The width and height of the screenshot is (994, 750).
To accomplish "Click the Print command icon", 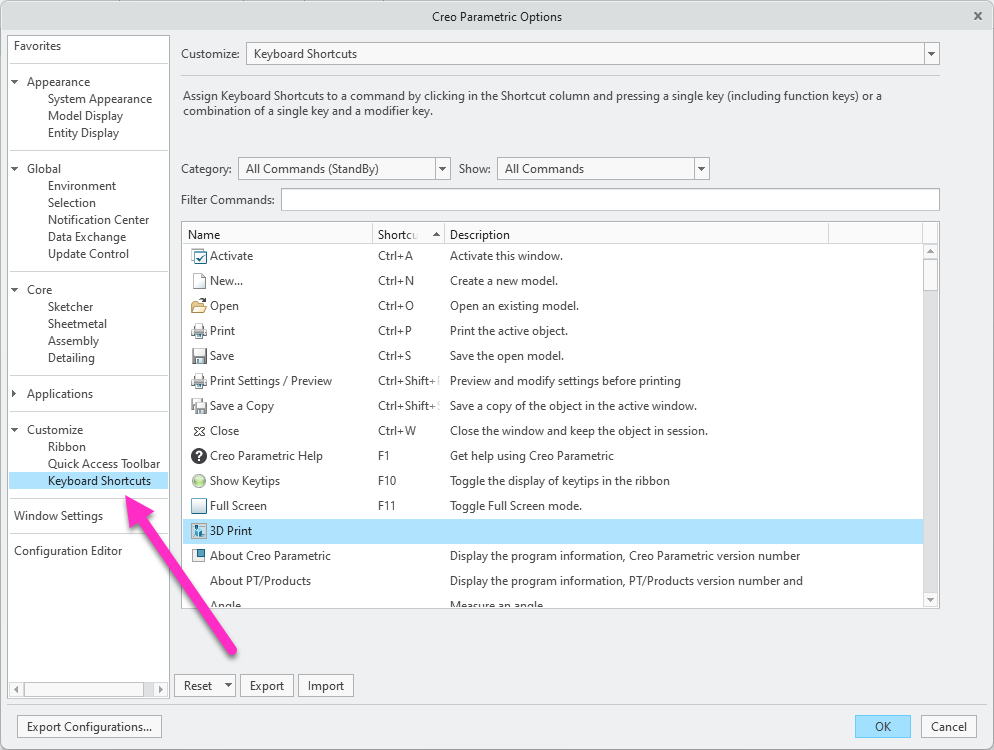I will [198, 331].
